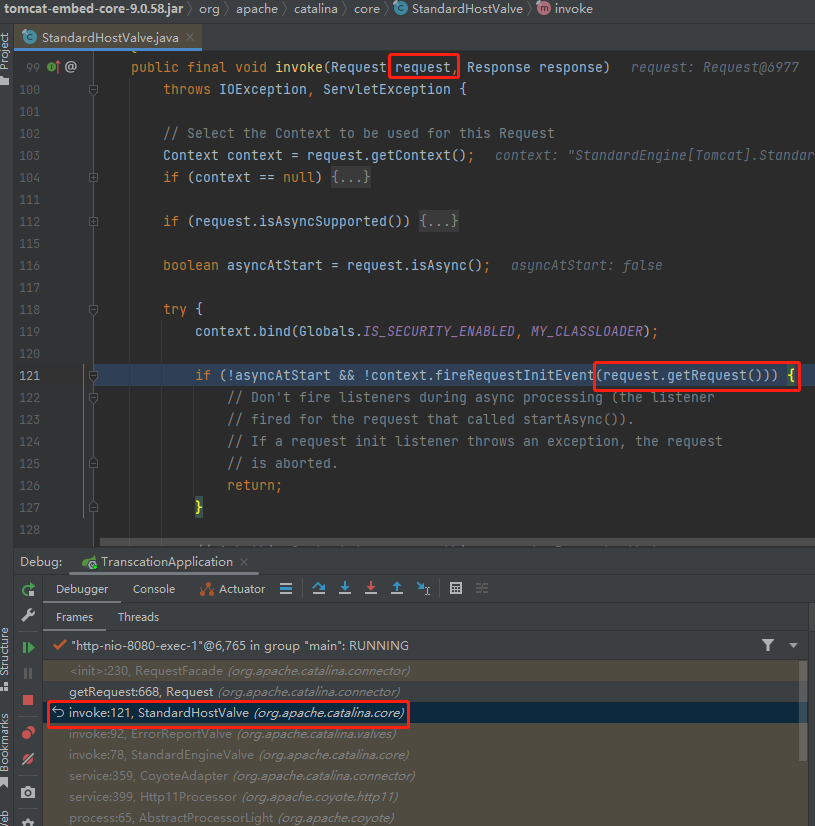This screenshot has width=815, height=826.
Task: Collapse the try block fold marker, line 118
Action: tap(93, 309)
